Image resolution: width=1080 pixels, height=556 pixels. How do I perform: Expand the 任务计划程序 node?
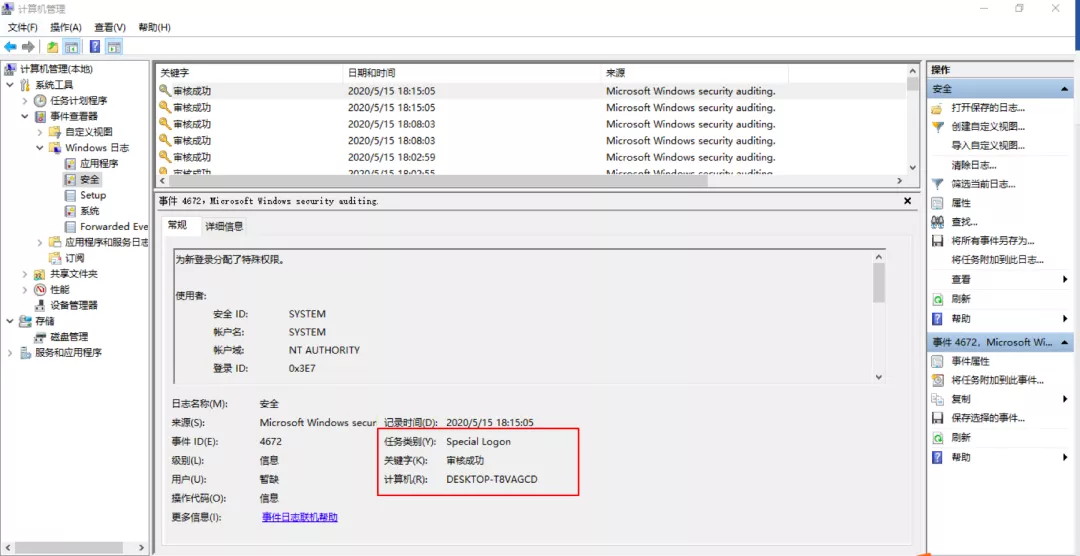[25, 101]
